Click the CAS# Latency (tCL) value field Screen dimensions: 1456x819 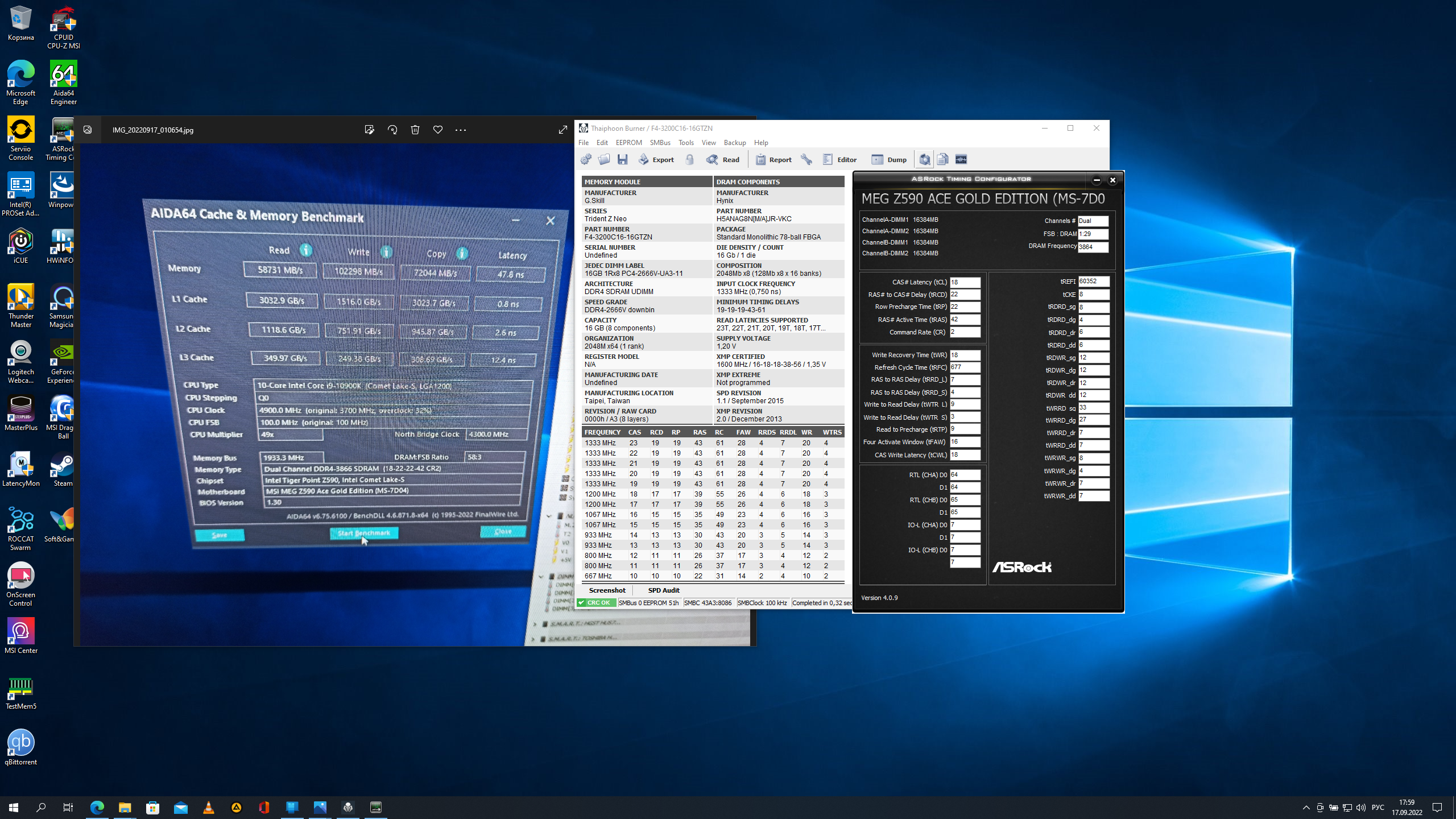click(965, 283)
